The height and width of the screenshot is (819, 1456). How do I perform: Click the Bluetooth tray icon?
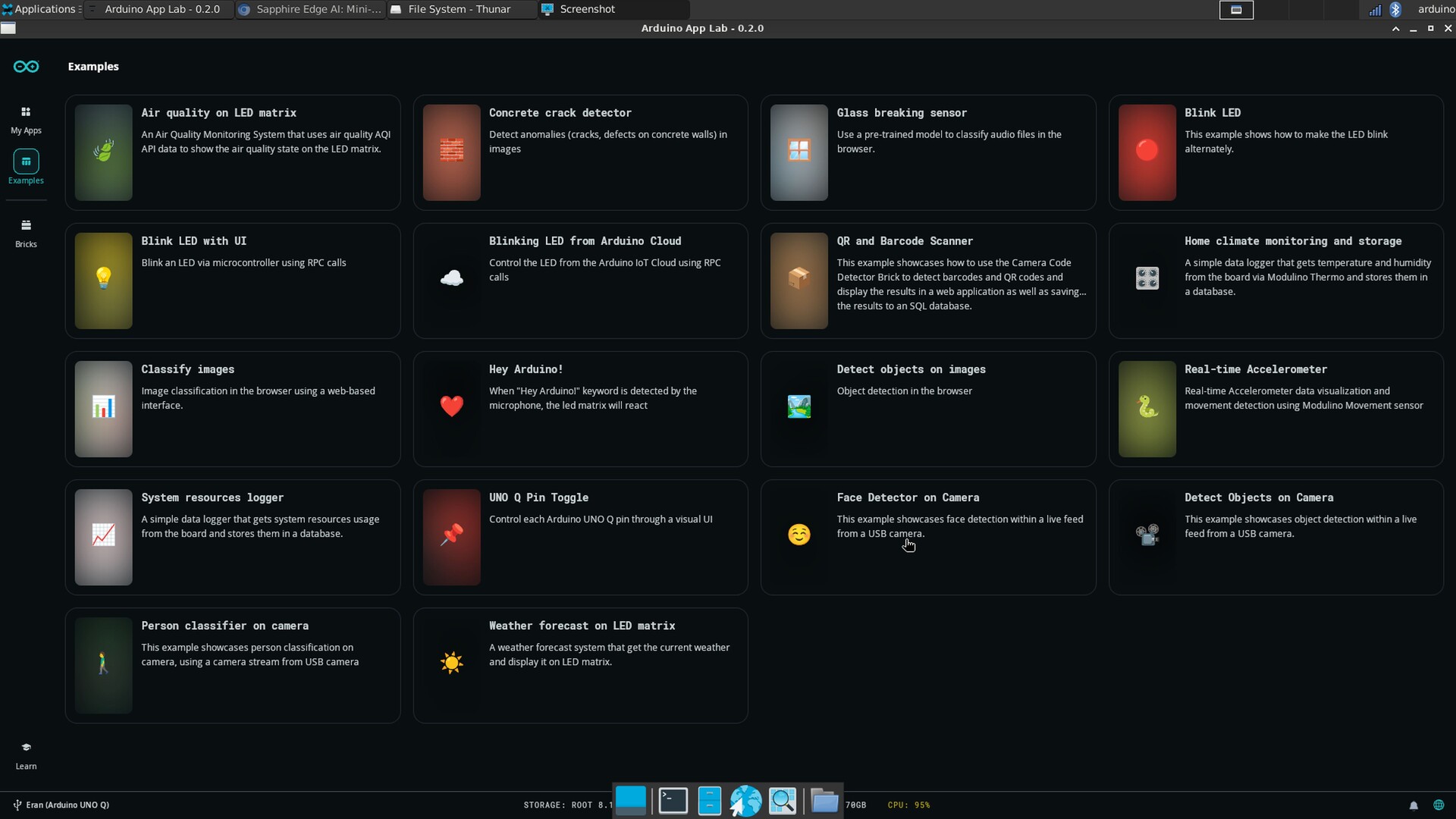tap(1395, 9)
